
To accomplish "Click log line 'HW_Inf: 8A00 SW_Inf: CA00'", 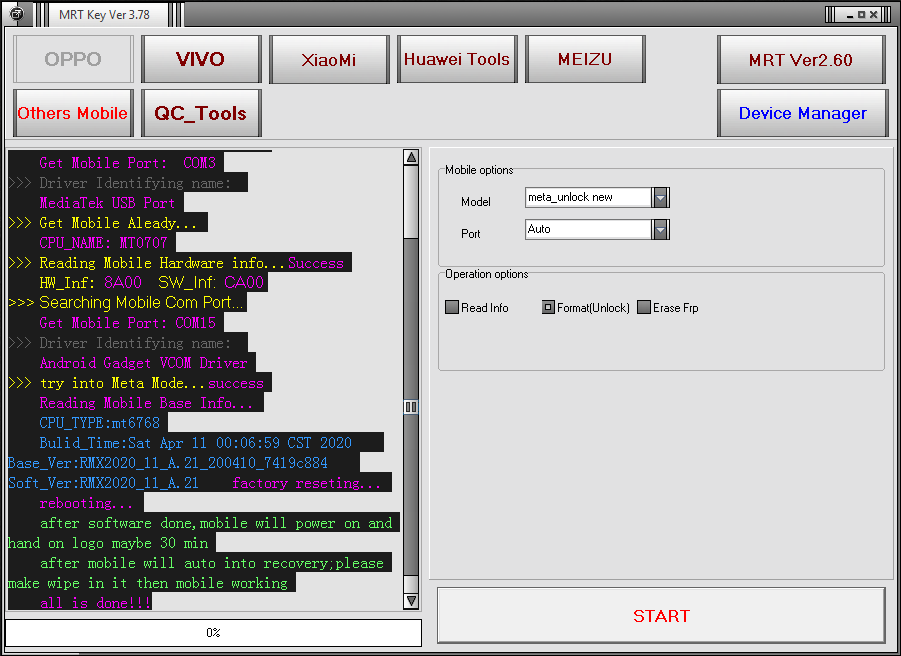I will tap(152, 283).
